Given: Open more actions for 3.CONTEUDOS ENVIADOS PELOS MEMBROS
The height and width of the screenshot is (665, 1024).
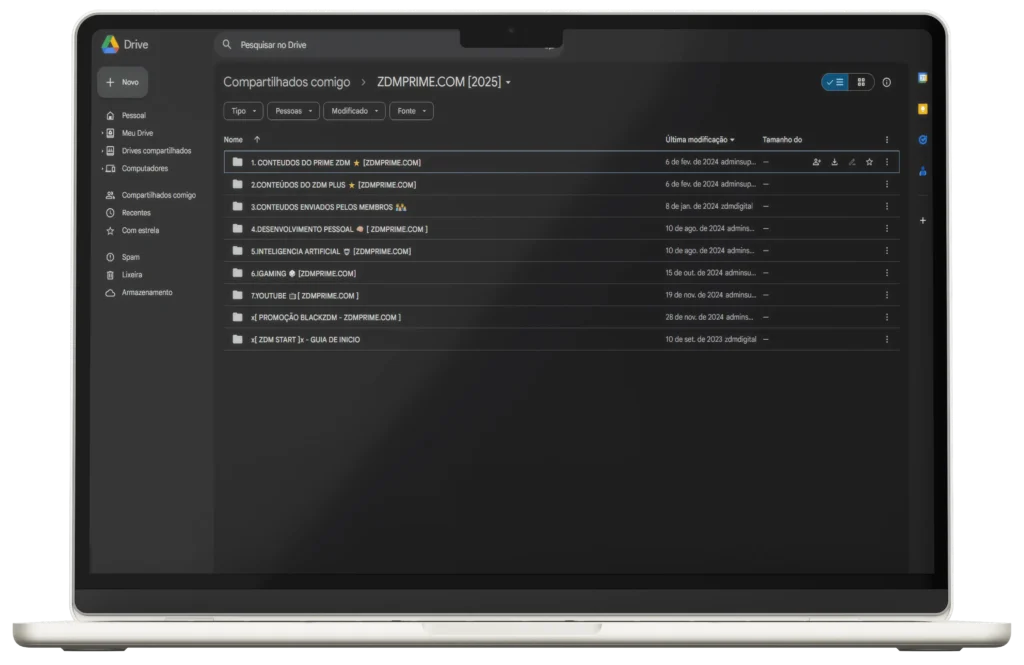Looking at the screenshot, I should (x=887, y=206).
